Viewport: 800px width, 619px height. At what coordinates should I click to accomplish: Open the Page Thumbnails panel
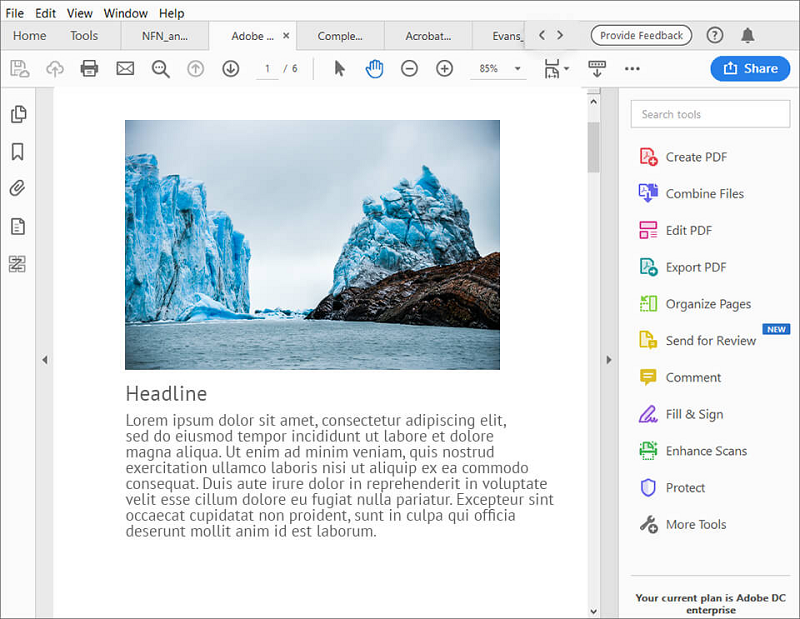18,115
